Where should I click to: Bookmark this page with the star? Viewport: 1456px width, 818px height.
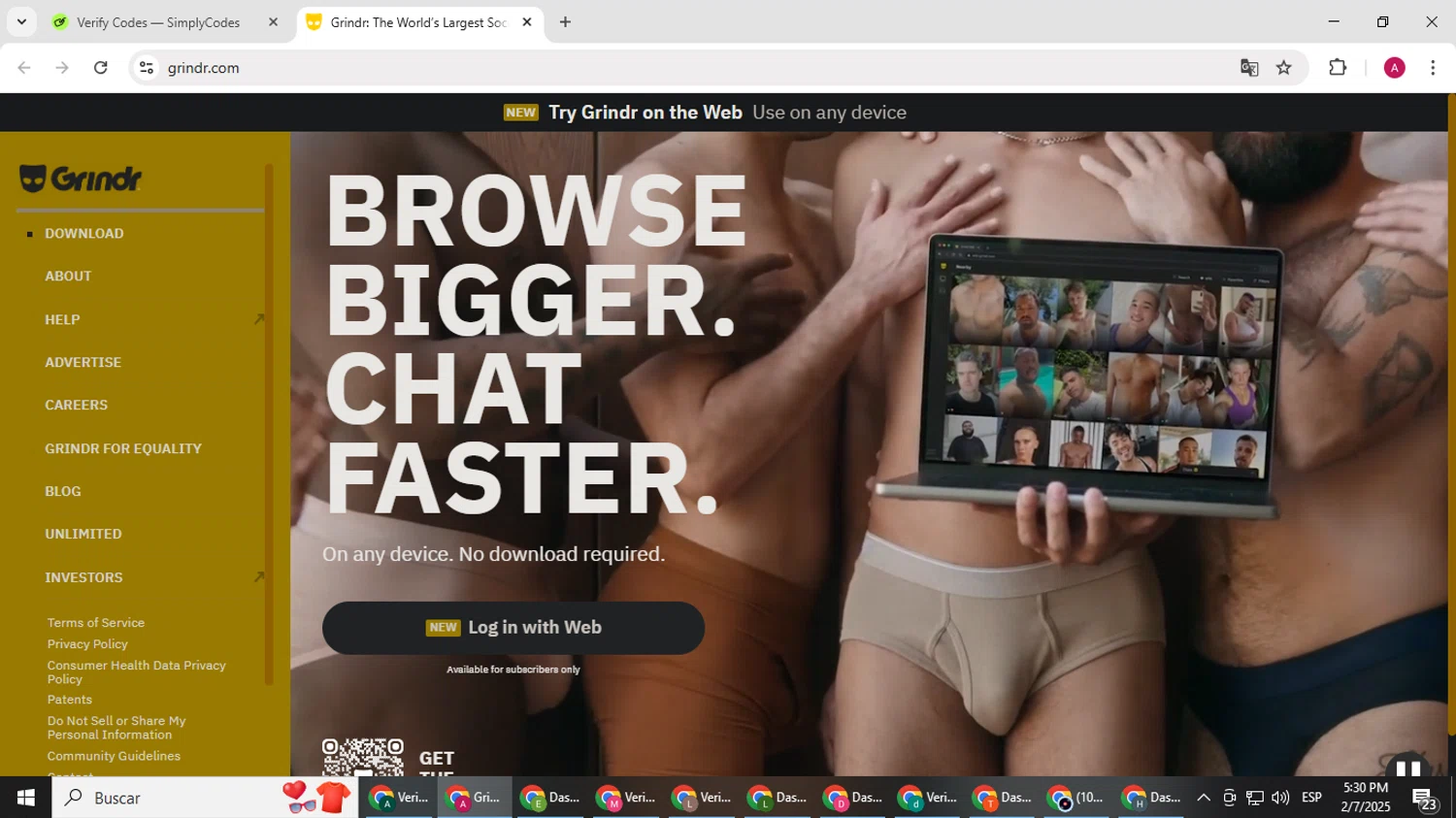click(x=1284, y=68)
